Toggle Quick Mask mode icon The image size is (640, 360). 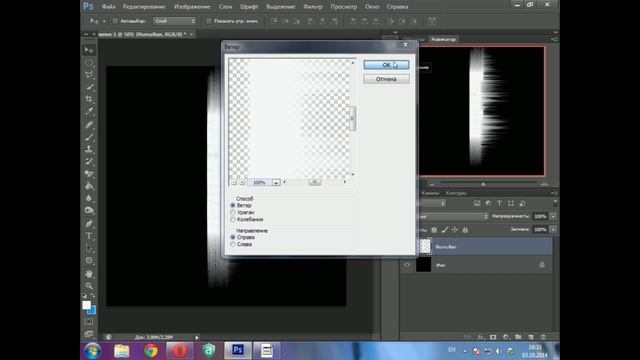pos(89,322)
